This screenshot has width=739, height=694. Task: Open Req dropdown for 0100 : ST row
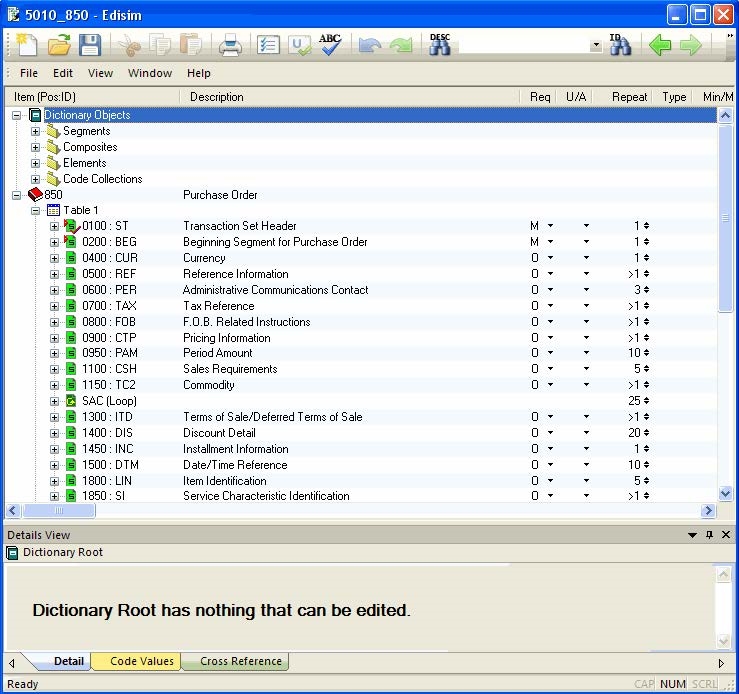tap(550, 226)
